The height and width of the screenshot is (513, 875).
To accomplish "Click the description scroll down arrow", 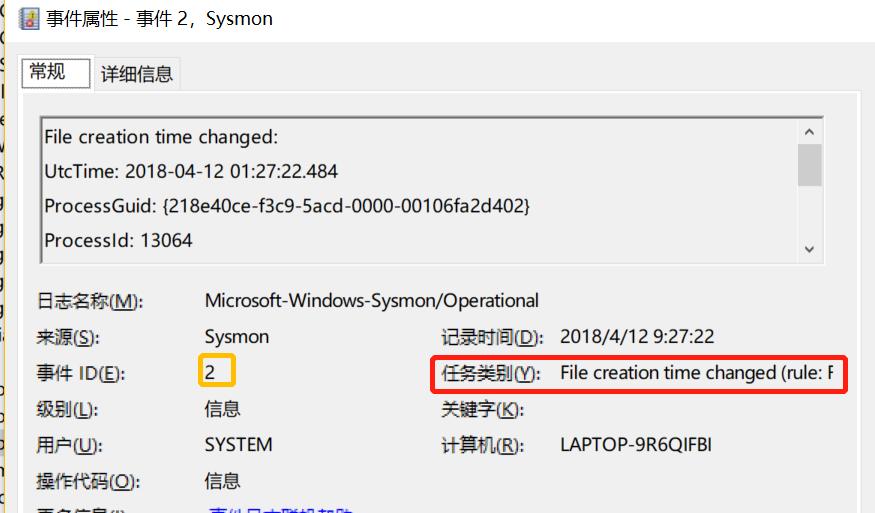I will pyautogui.click(x=809, y=250).
